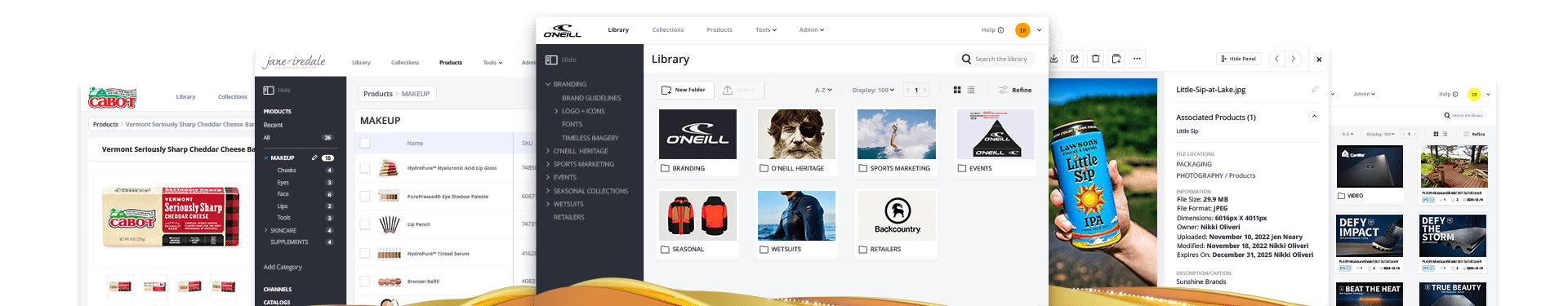Go to previous asset arrow in detail view
1568x306 pixels.
tap(1276, 59)
